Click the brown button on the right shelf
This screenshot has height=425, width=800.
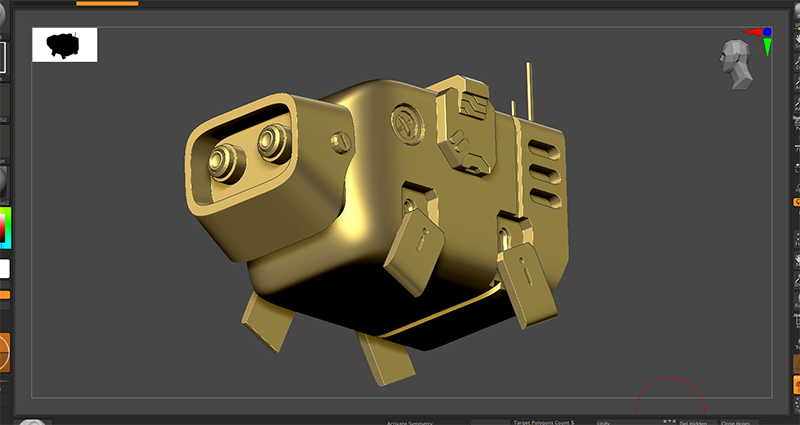(796, 364)
